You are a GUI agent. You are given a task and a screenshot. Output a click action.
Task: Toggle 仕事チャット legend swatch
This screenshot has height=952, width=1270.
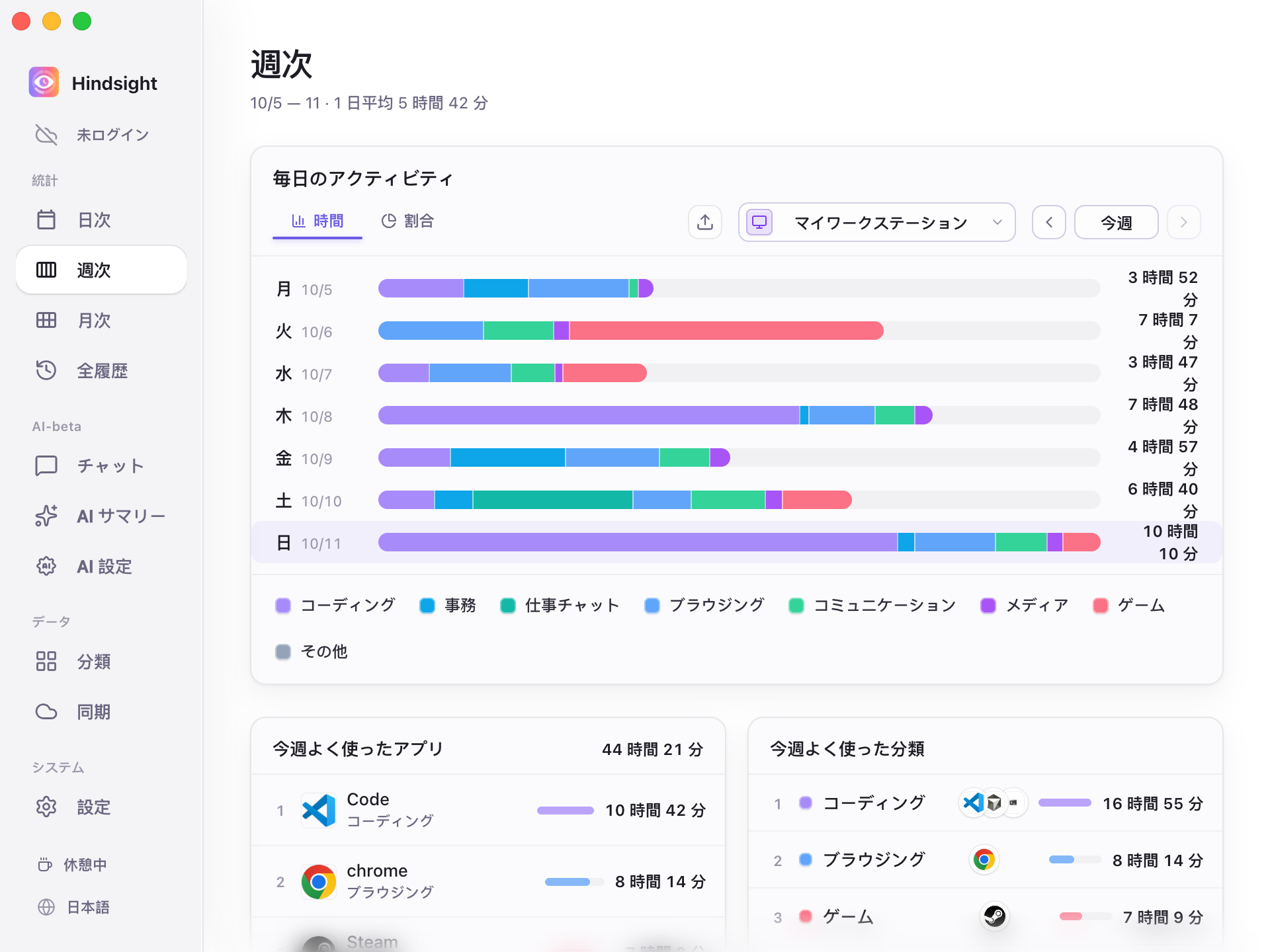coord(508,606)
